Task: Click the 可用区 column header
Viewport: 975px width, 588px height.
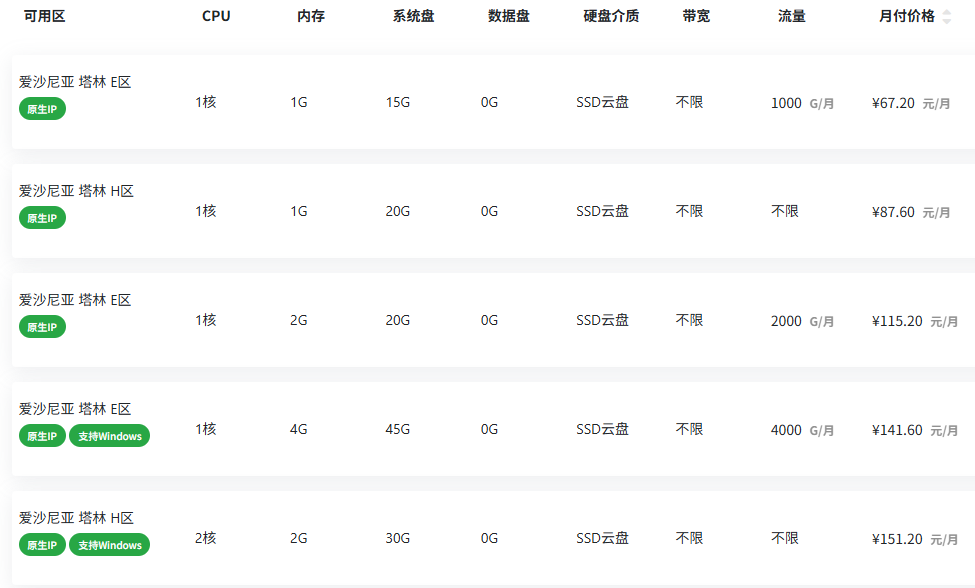Action: point(44,16)
